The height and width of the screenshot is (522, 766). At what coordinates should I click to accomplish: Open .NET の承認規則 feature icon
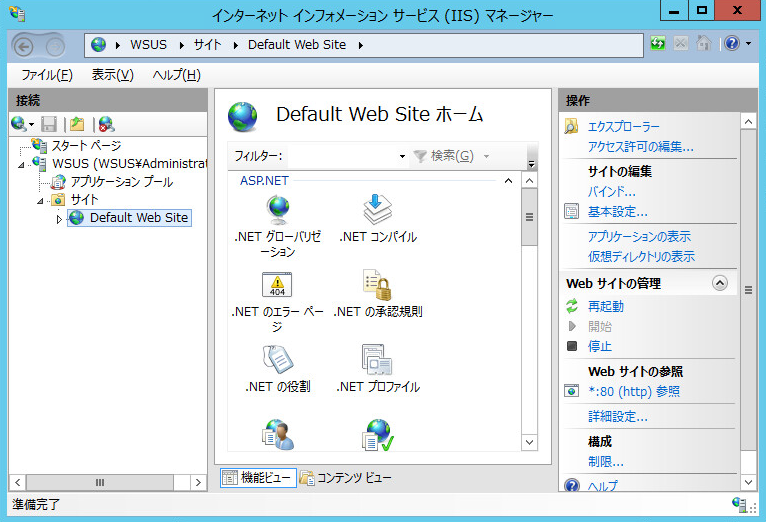[x=377, y=284]
